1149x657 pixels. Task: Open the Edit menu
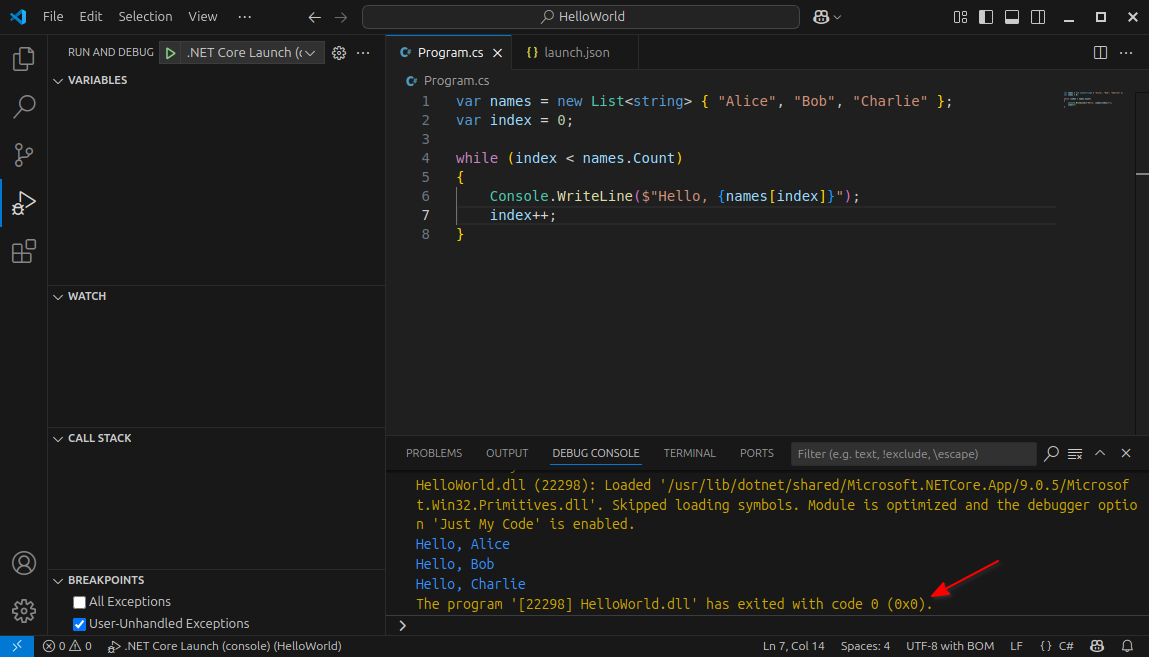pyautogui.click(x=91, y=17)
